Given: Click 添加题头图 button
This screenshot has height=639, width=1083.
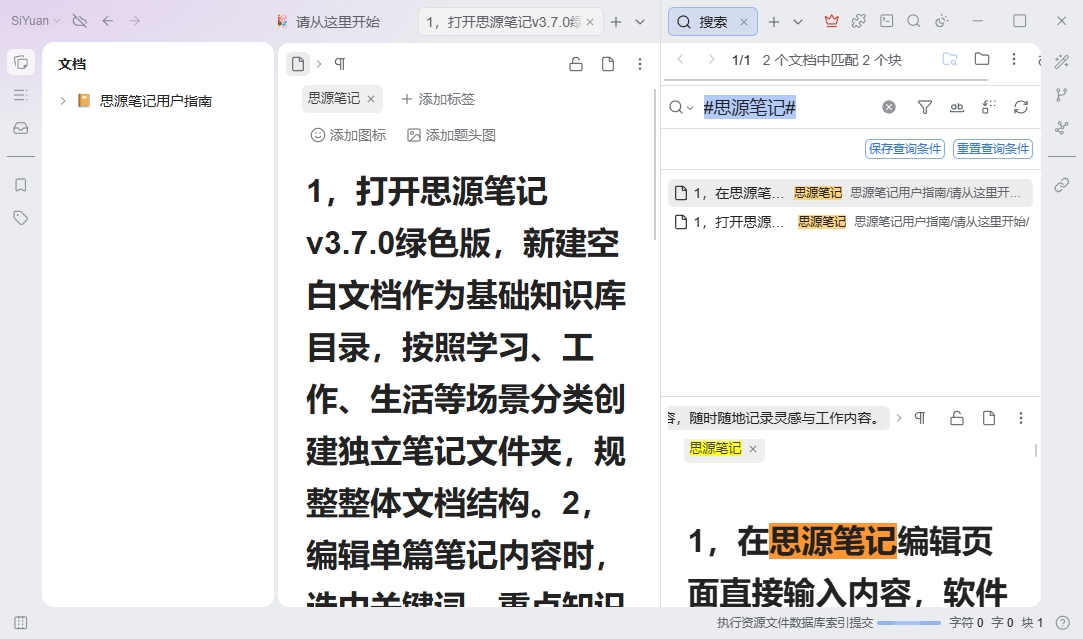Looking at the screenshot, I should click(452, 135).
